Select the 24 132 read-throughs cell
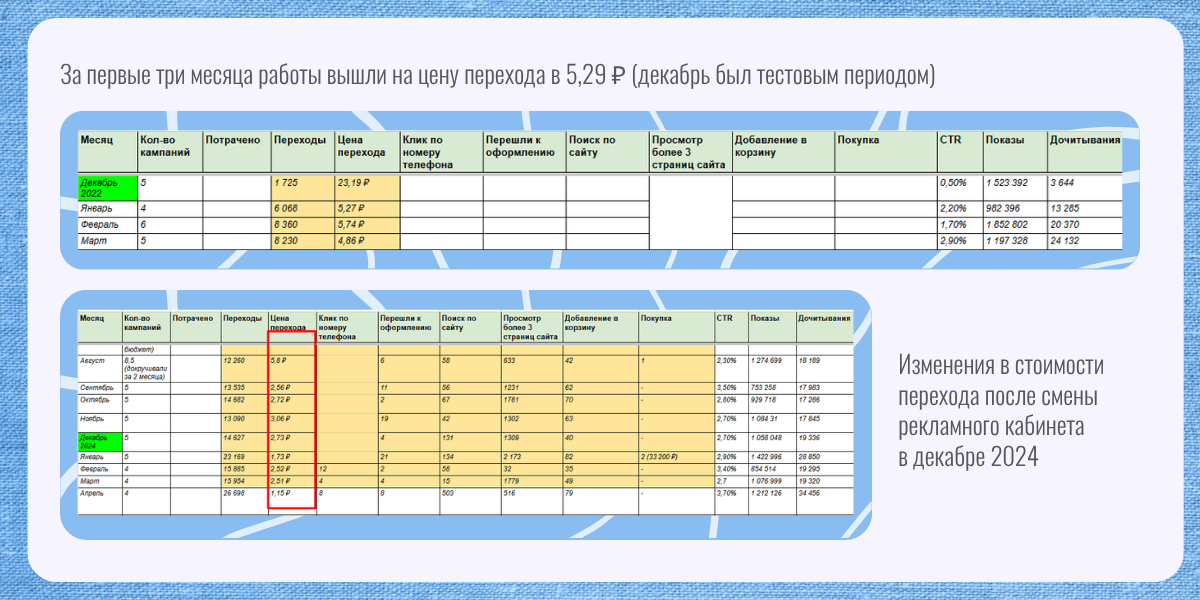 click(1084, 241)
